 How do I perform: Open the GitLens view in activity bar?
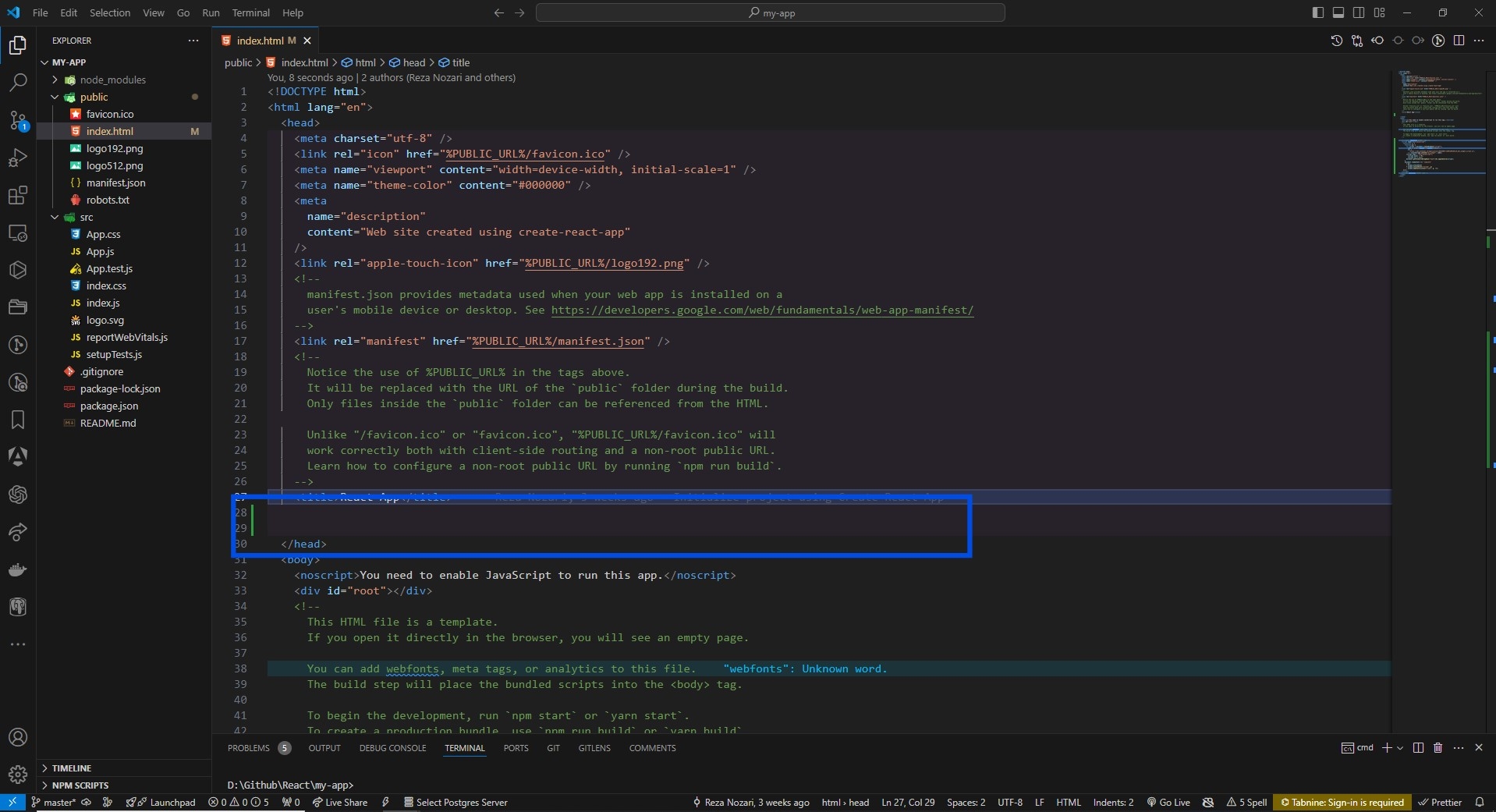pos(18,345)
